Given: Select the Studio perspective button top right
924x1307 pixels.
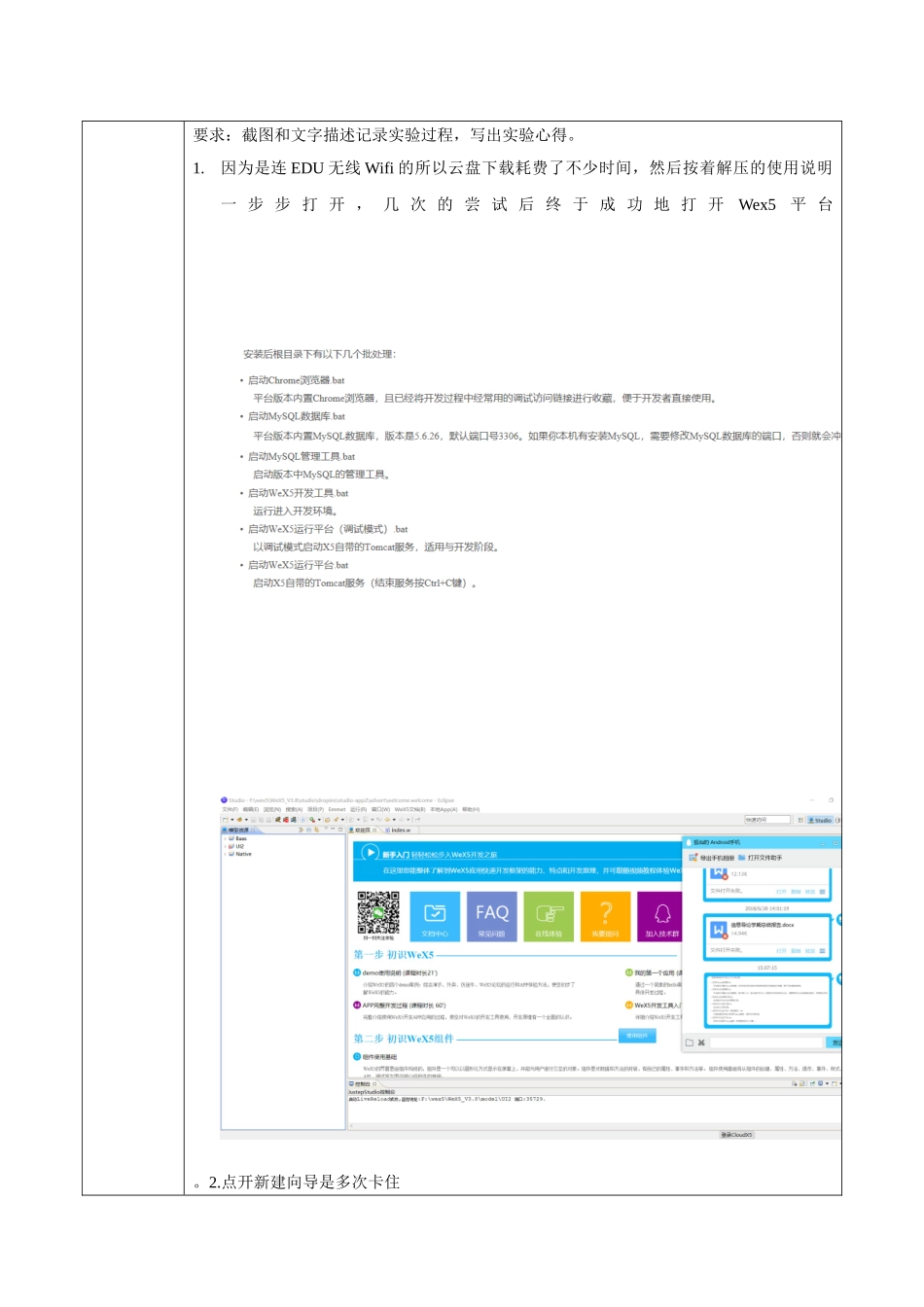Looking at the screenshot, I should (821, 821).
